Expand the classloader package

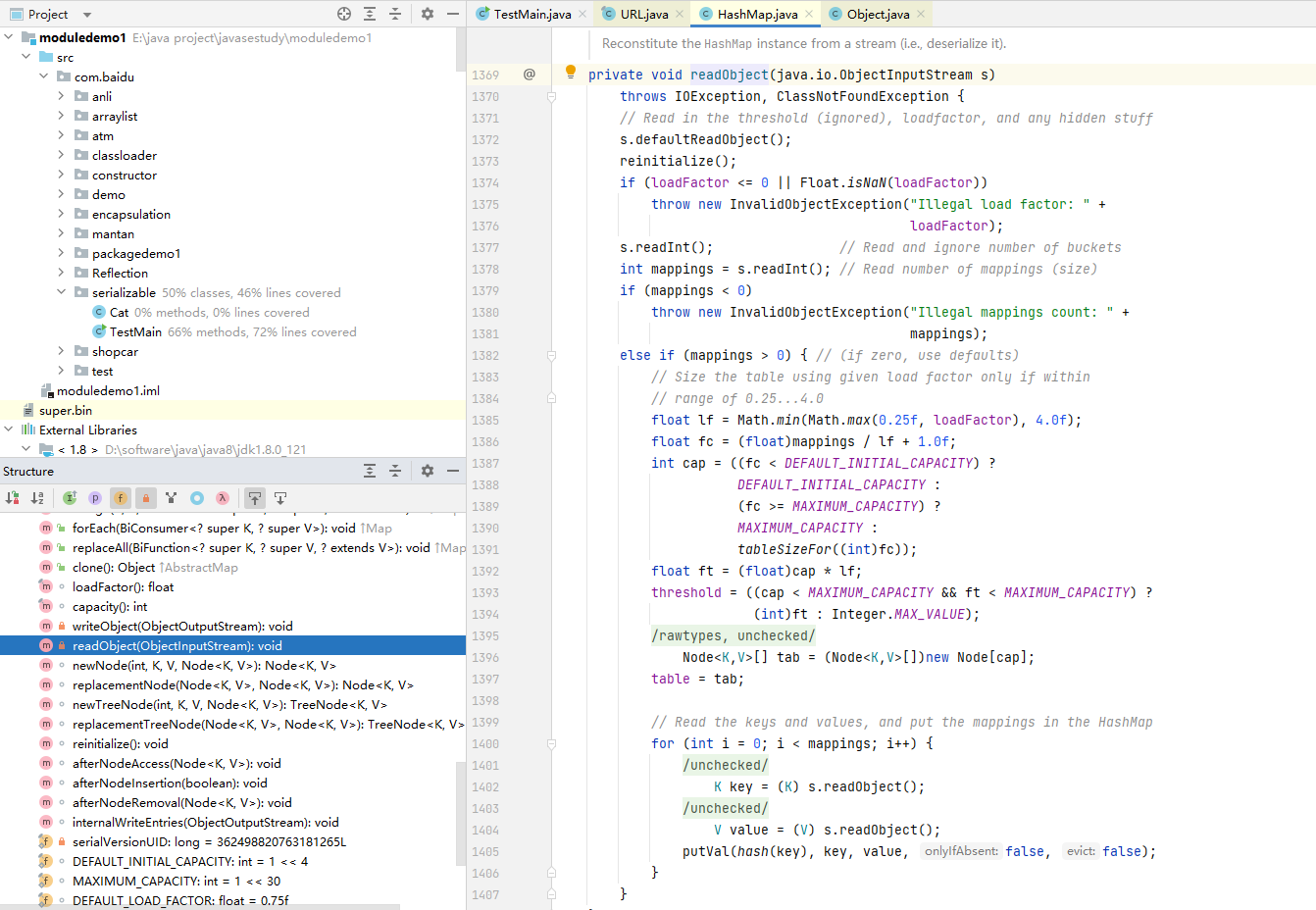point(62,155)
